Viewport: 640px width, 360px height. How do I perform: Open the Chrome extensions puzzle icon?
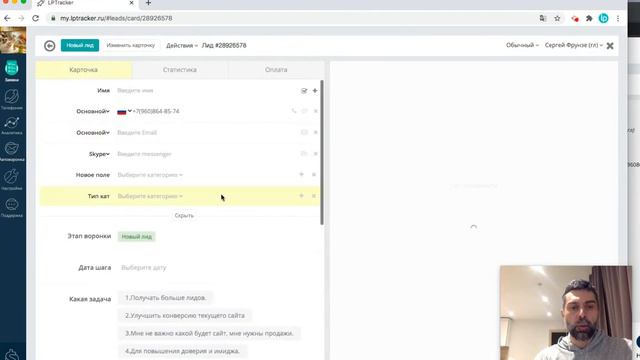(x=589, y=18)
